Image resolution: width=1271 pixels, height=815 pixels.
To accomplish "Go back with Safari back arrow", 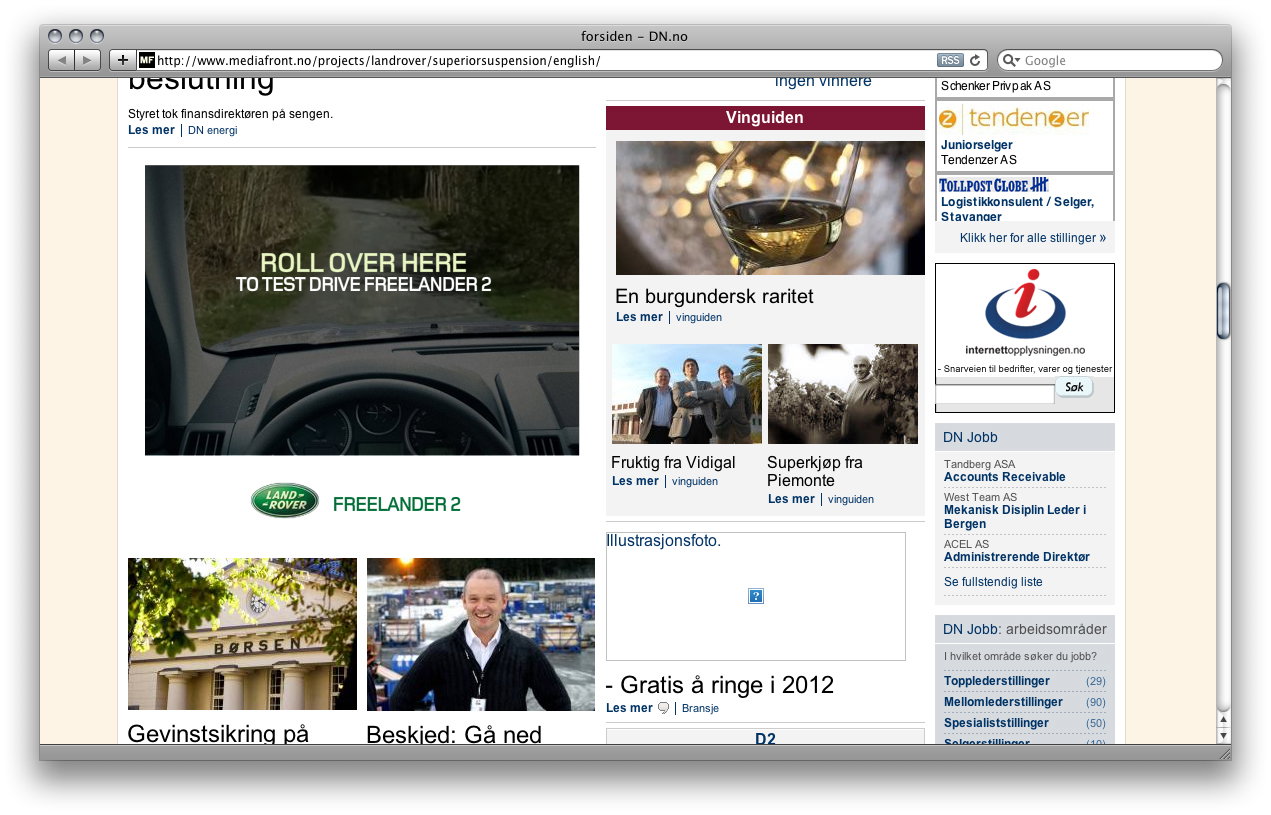I will [x=62, y=60].
